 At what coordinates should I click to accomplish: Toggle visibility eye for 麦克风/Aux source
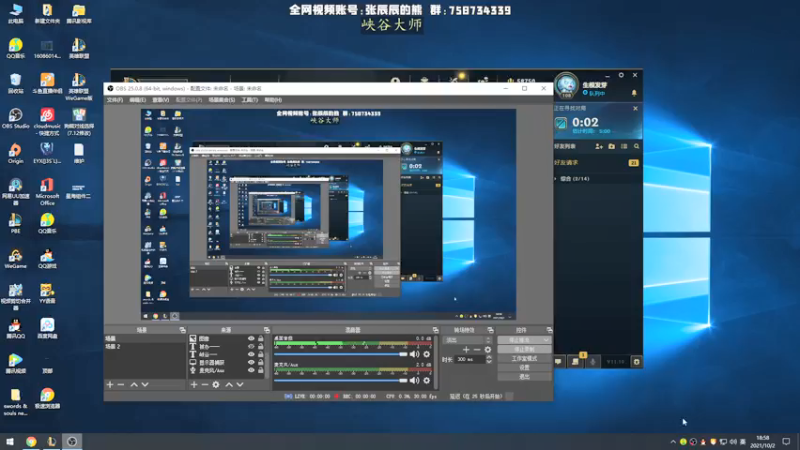pyautogui.click(x=251, y=370)
